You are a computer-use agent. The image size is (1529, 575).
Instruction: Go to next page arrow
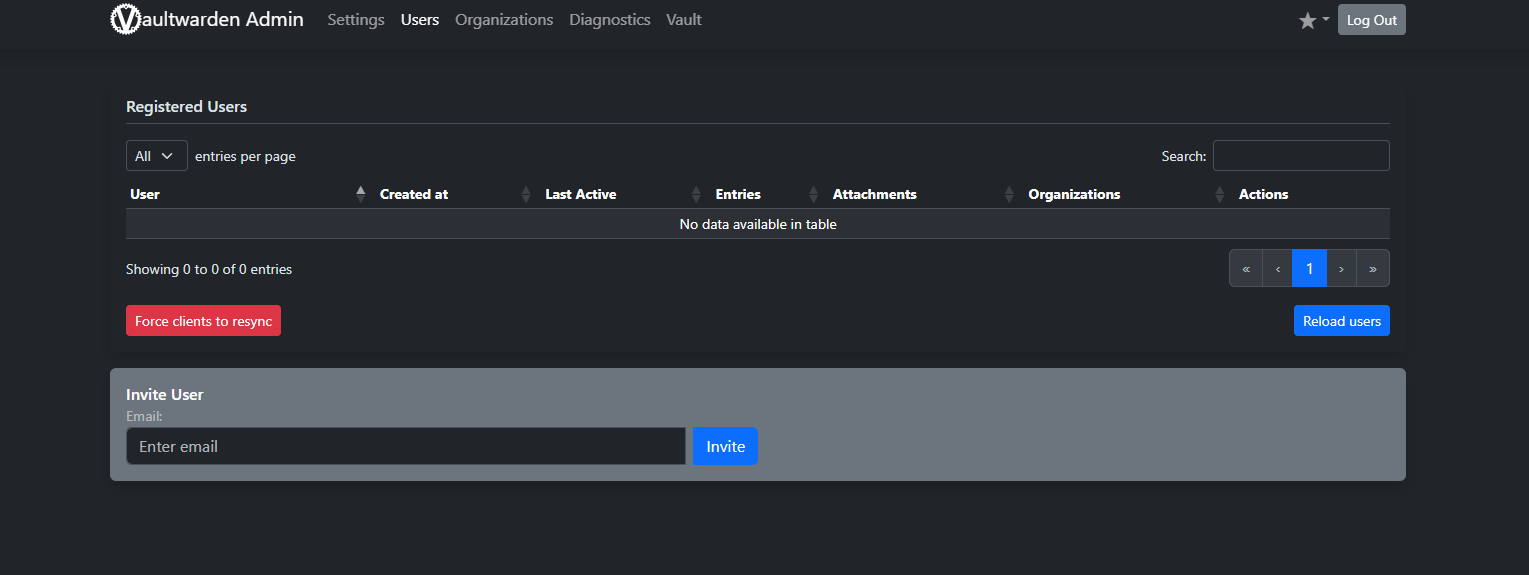[x=1341, y=268]
